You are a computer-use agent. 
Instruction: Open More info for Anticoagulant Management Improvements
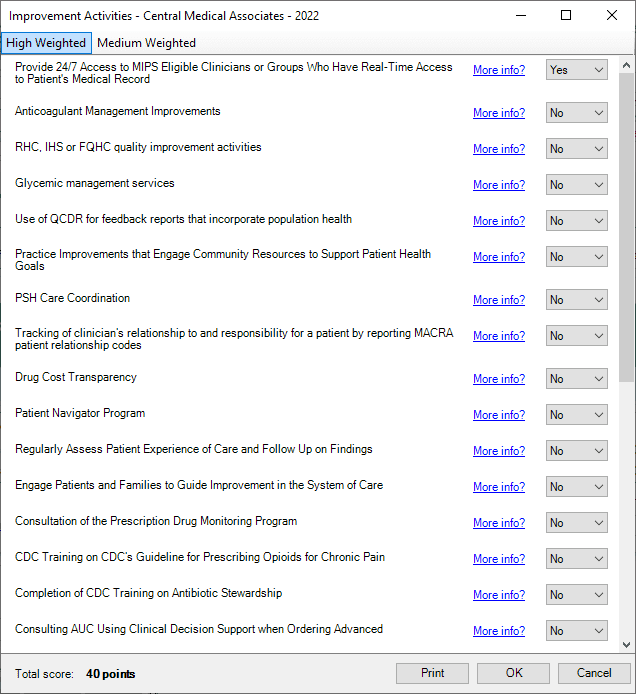pyautogui.click(x=498, y=113)
